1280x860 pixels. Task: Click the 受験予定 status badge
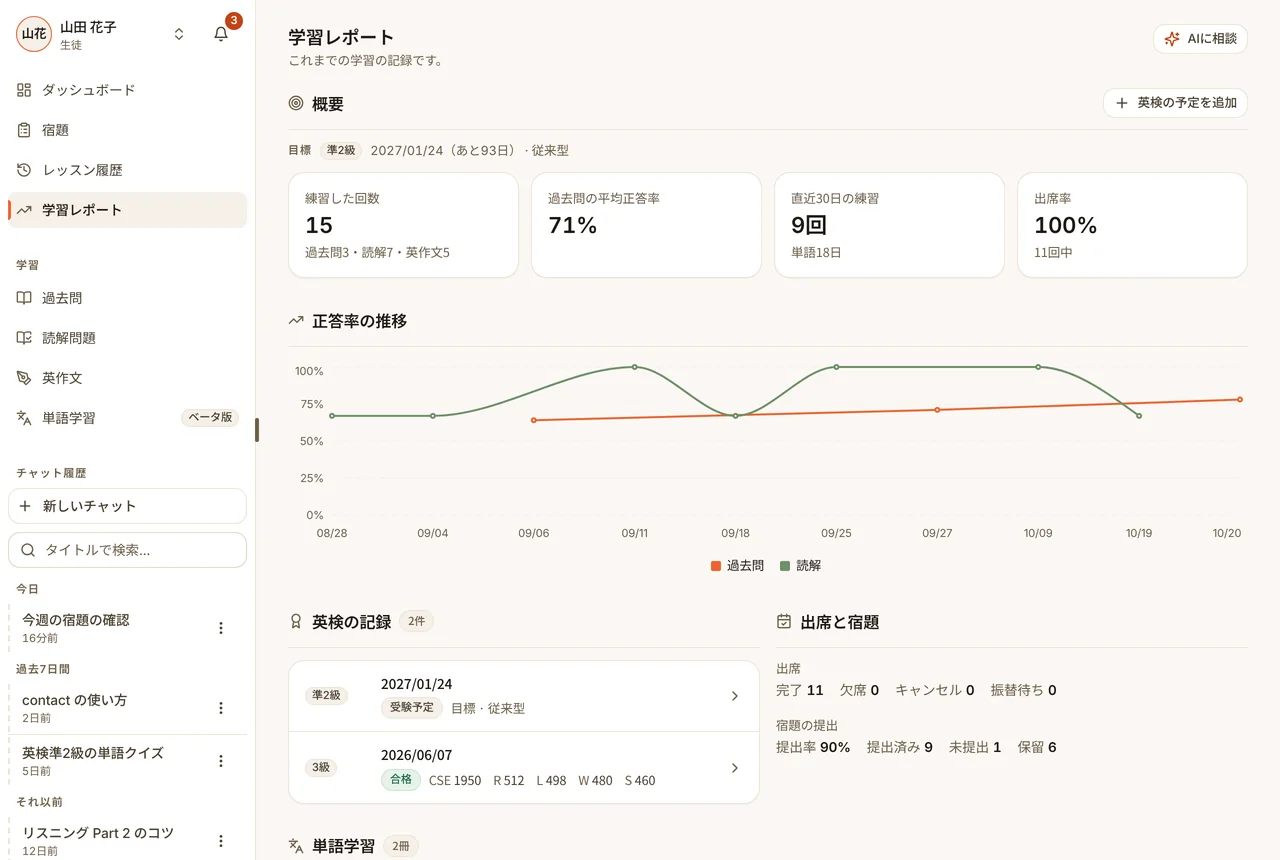coord(412,708)
